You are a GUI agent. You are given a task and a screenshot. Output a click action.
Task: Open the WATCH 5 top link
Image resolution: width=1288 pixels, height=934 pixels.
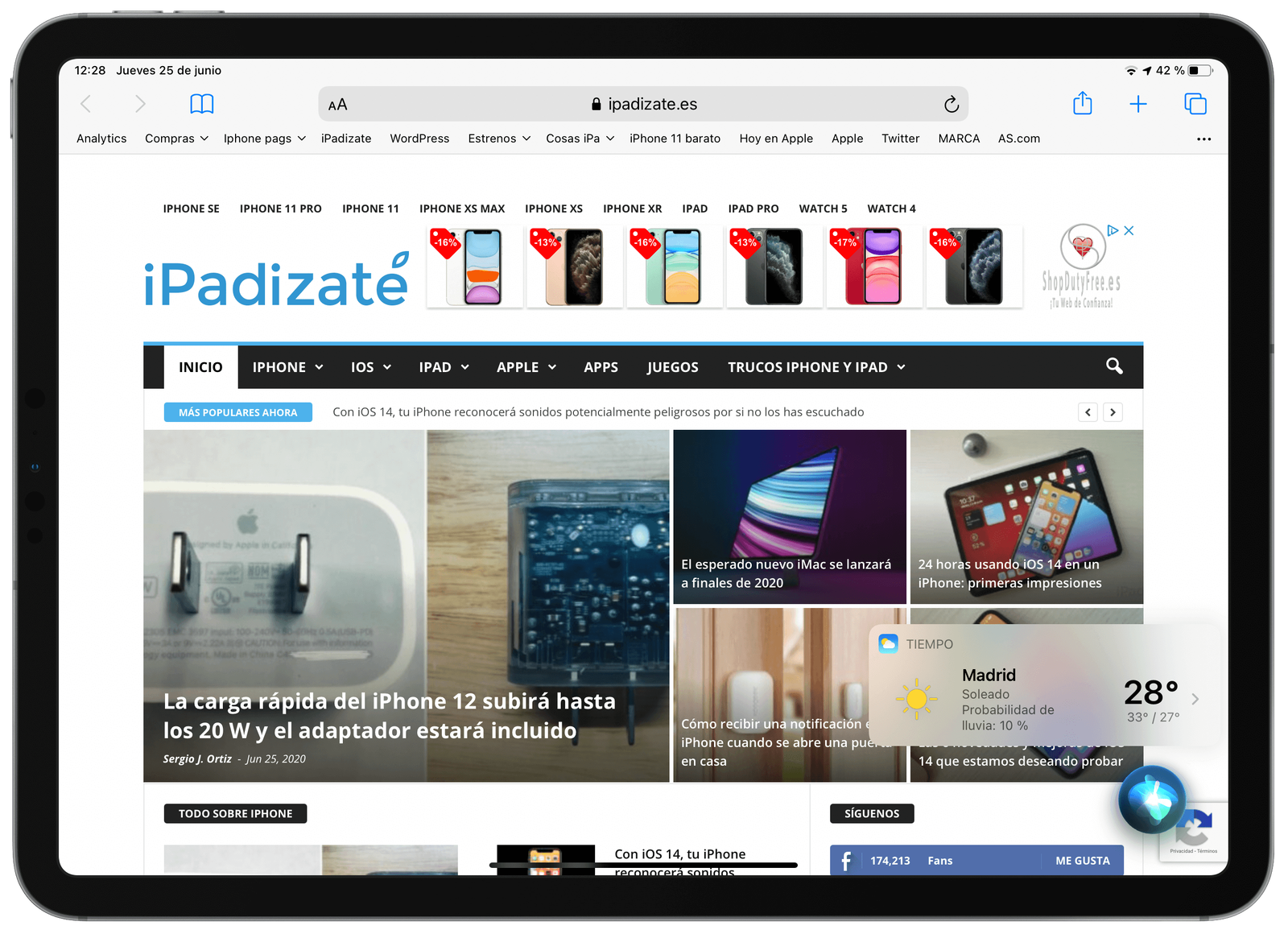tap(823, 209)
